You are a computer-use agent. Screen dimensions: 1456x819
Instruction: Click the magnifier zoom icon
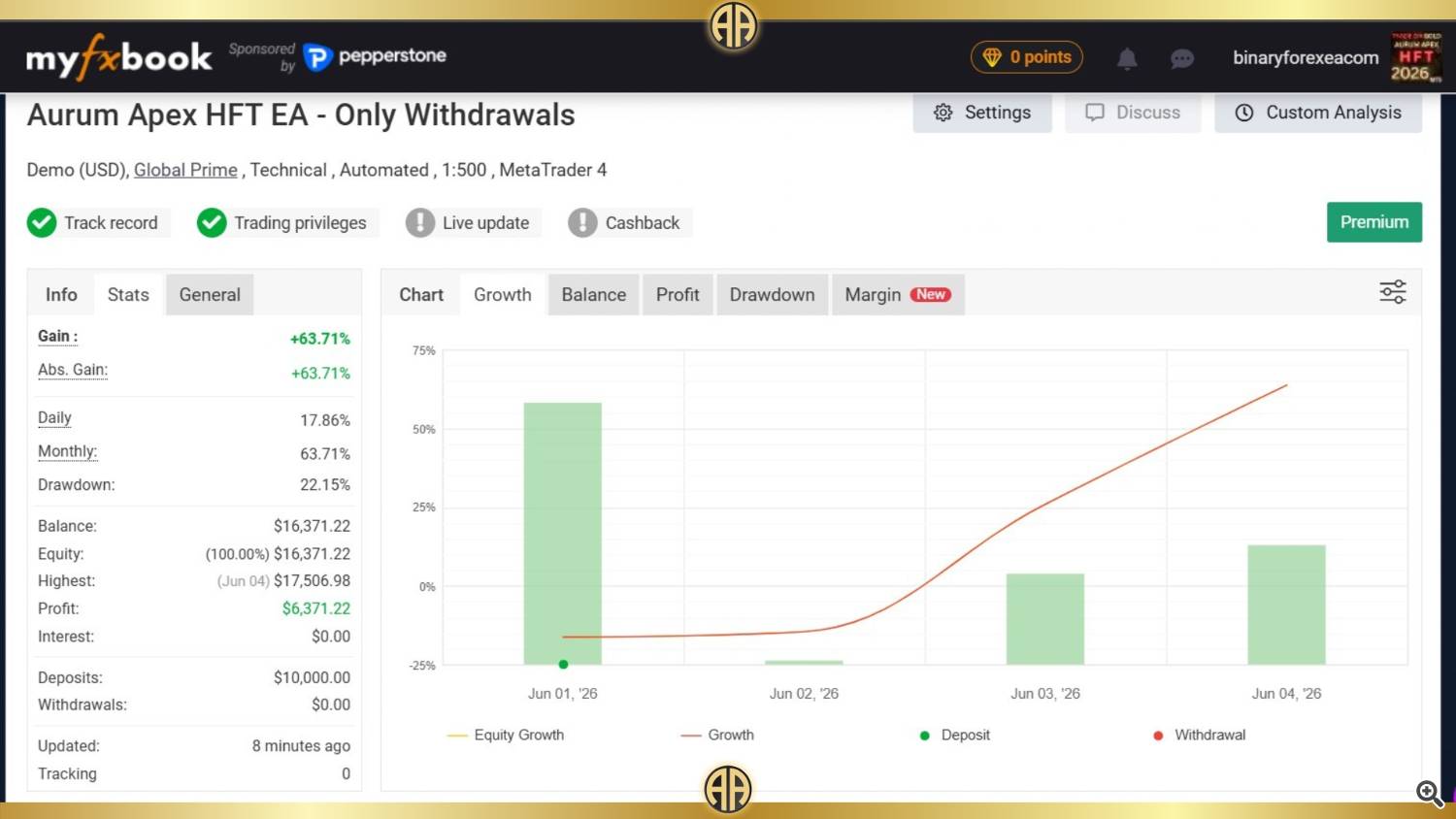[1429, 794]
